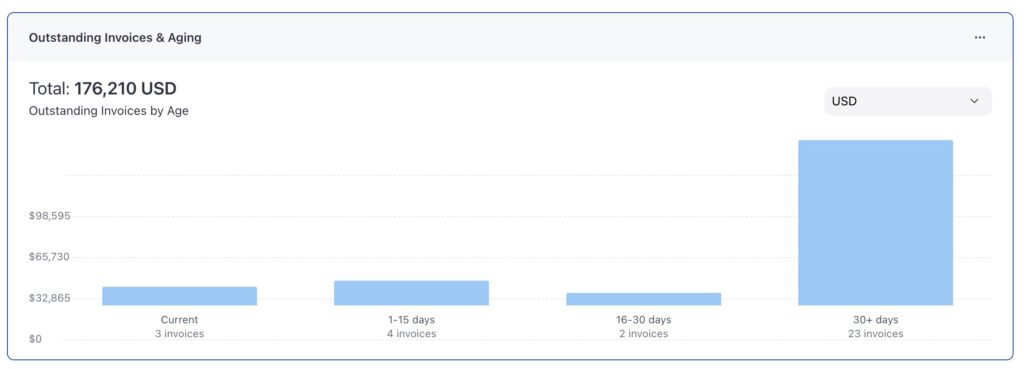
Task: Click the 4 invoices count text
Action: coord(411,334)
